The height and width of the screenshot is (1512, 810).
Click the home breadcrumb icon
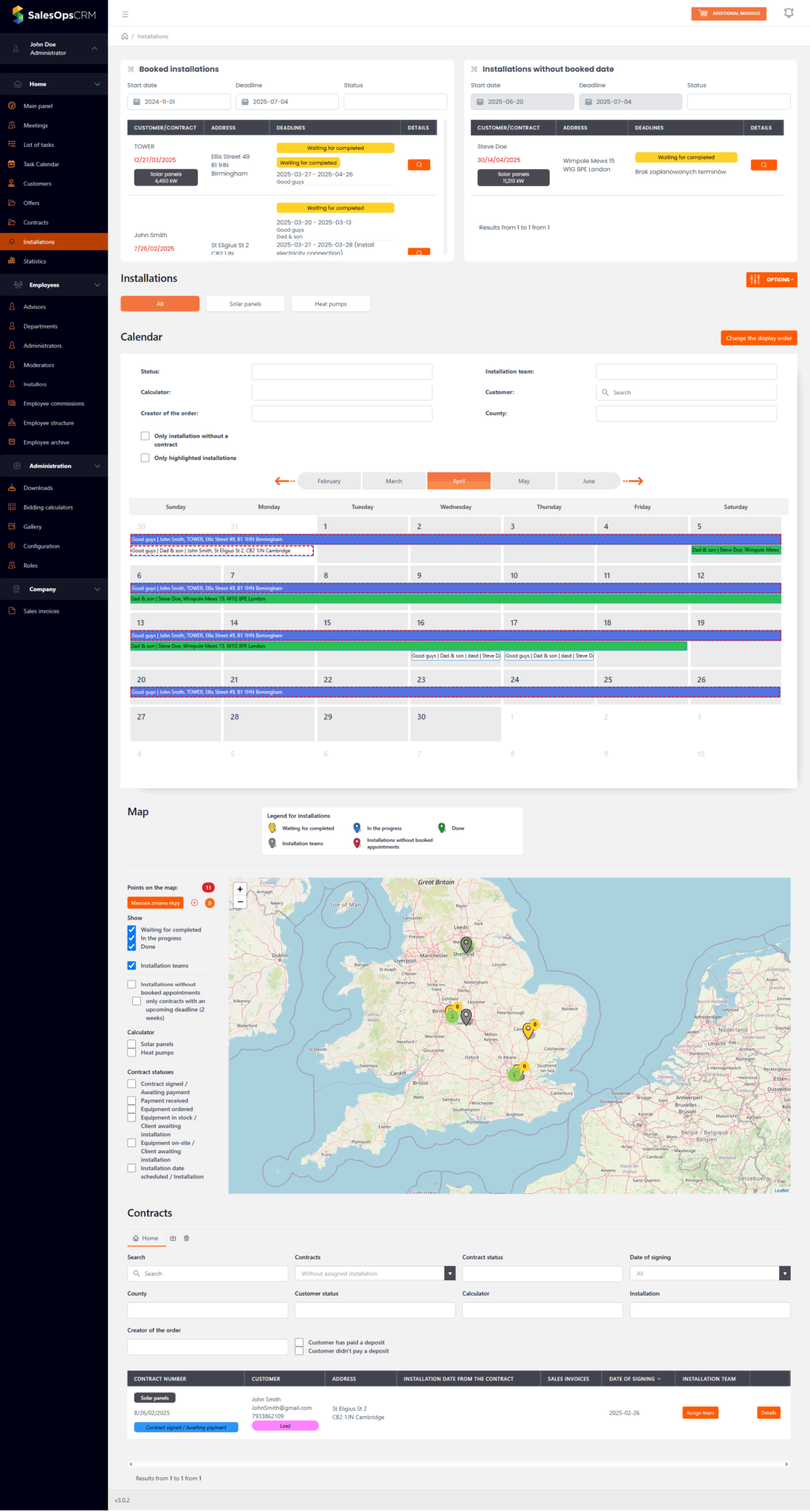(x=125, y=36)
